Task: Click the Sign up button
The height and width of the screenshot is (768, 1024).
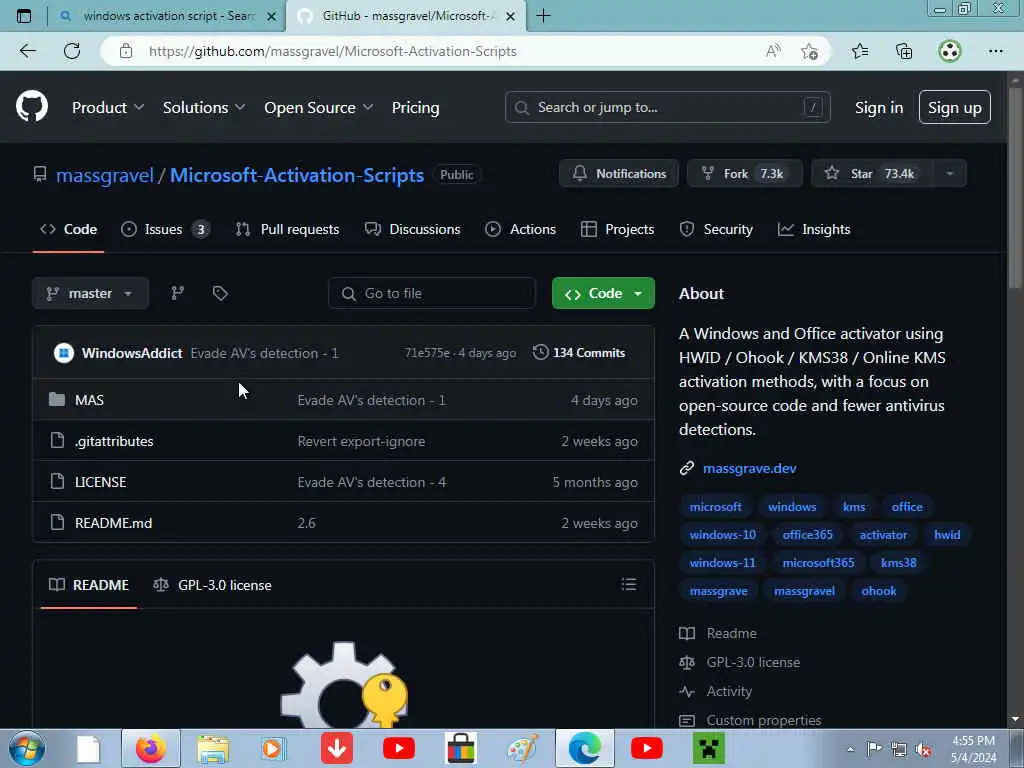Action: click(x=954, y=107)
